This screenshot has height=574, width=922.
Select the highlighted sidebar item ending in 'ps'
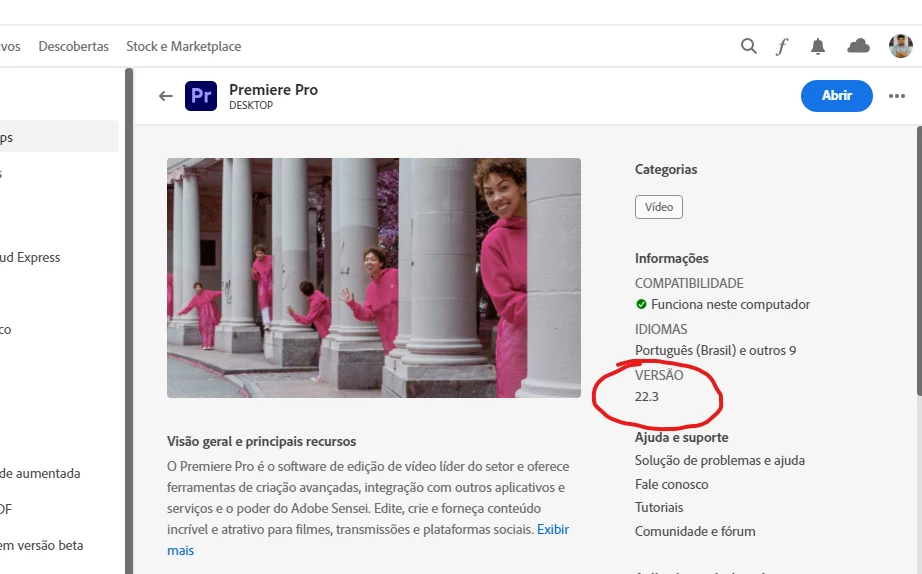pos(59,136)
